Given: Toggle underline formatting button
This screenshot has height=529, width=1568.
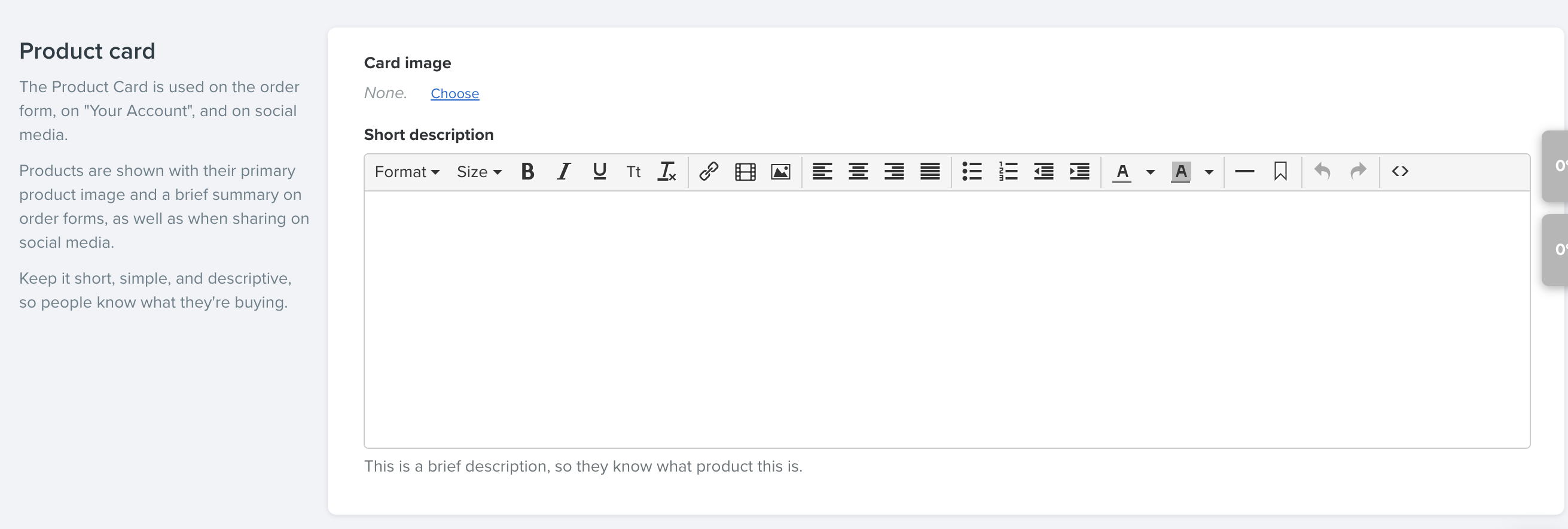Looking at the screenshot, I should click(599, 172).
